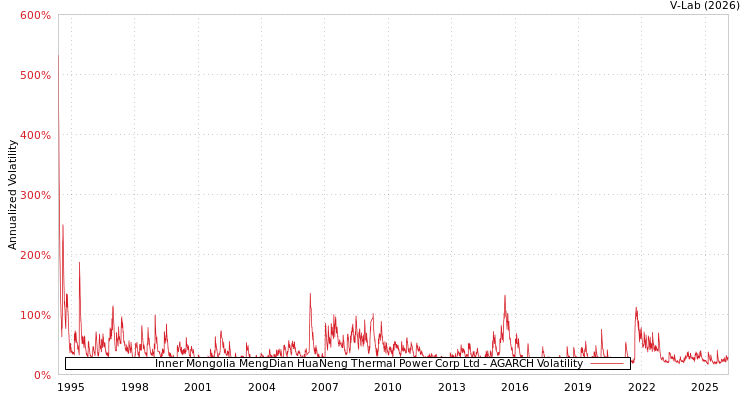
Task: Click the 100% y-axis label
Action: [x=35, y=315]
